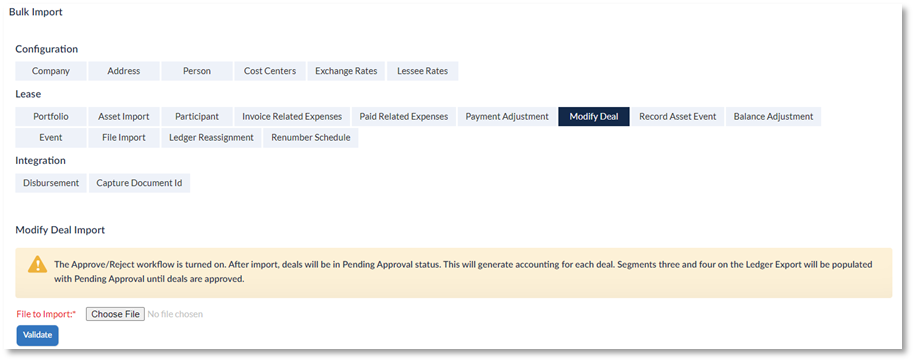Open Capture Document Id import

(139, 183)
